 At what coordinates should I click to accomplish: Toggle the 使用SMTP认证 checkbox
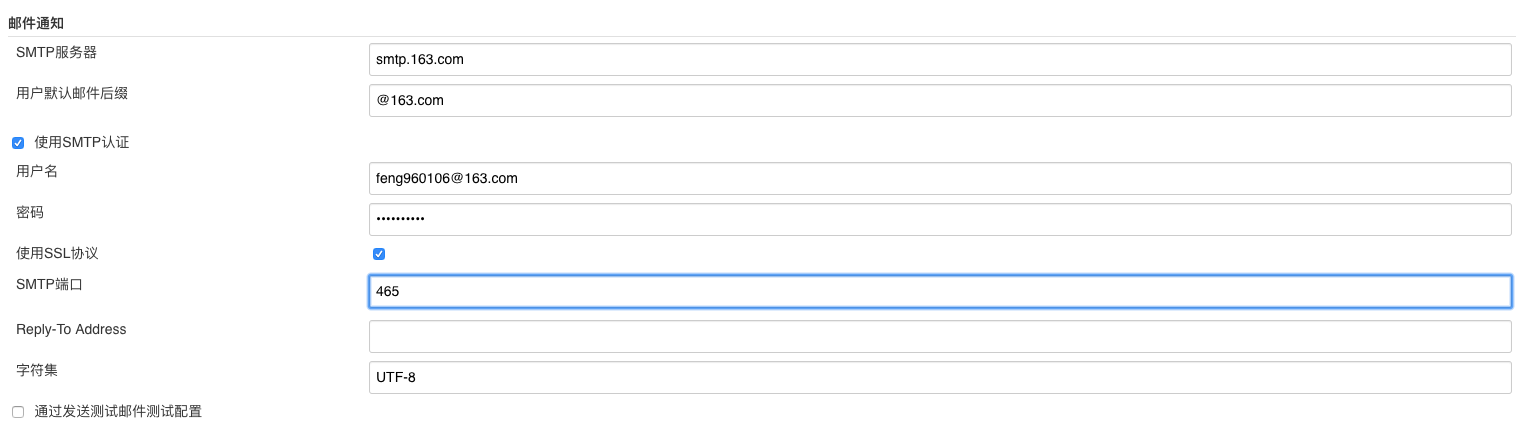(18, 143)
